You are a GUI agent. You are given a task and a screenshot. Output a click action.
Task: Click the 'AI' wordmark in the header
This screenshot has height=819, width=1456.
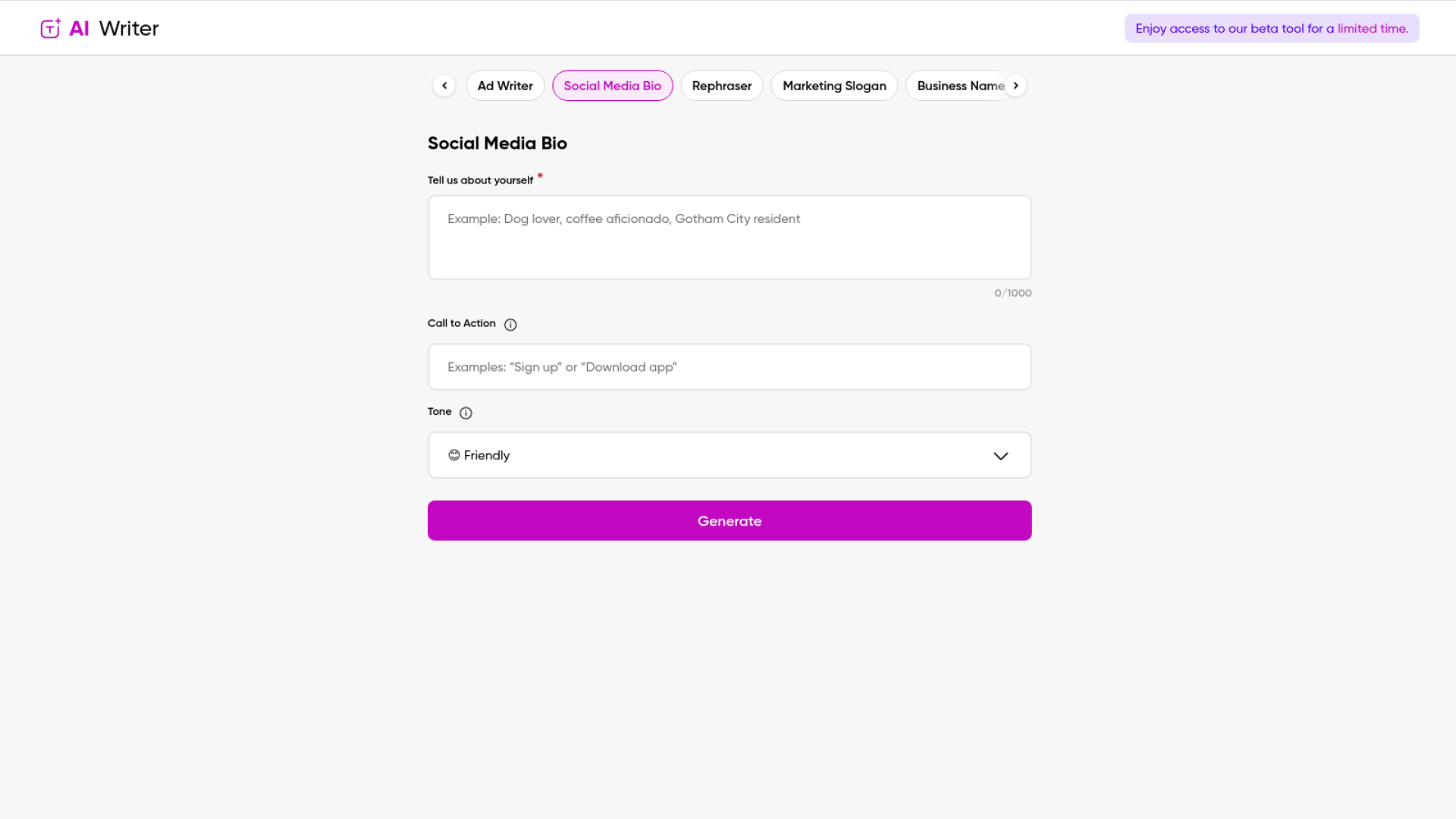[x=80, y=28]
